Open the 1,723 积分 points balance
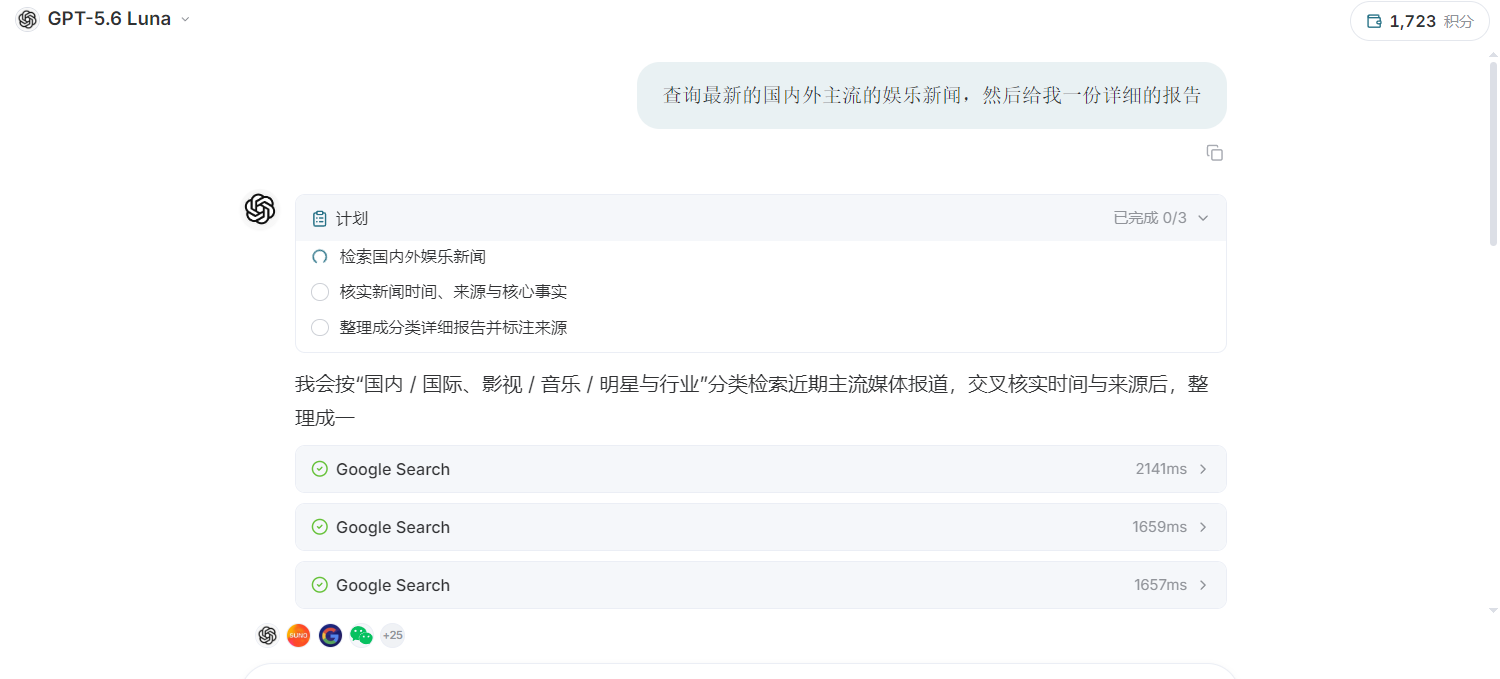1500x679 pixels. coord(1419,21)
